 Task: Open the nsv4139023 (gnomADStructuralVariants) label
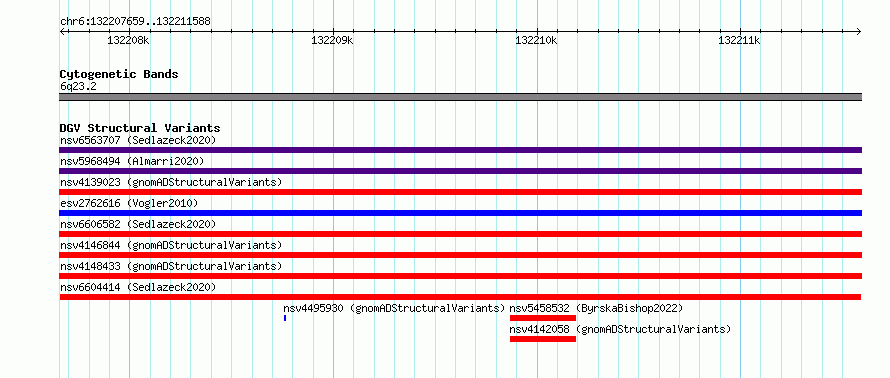tap(171, 182)
